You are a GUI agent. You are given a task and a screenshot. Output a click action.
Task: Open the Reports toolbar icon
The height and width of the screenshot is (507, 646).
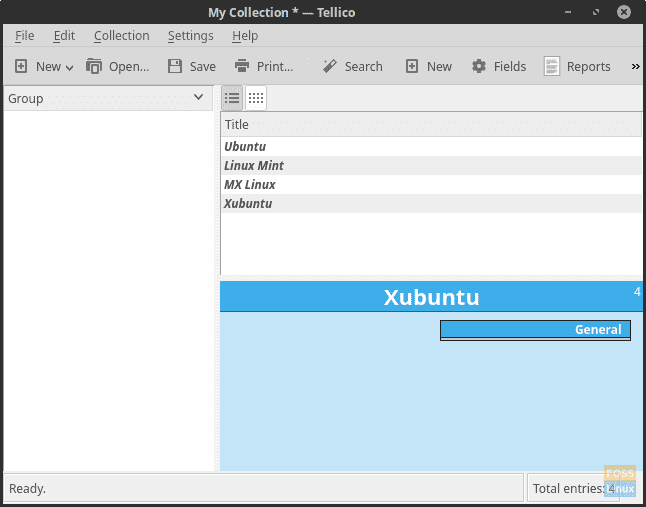click(x=552, y=66)
